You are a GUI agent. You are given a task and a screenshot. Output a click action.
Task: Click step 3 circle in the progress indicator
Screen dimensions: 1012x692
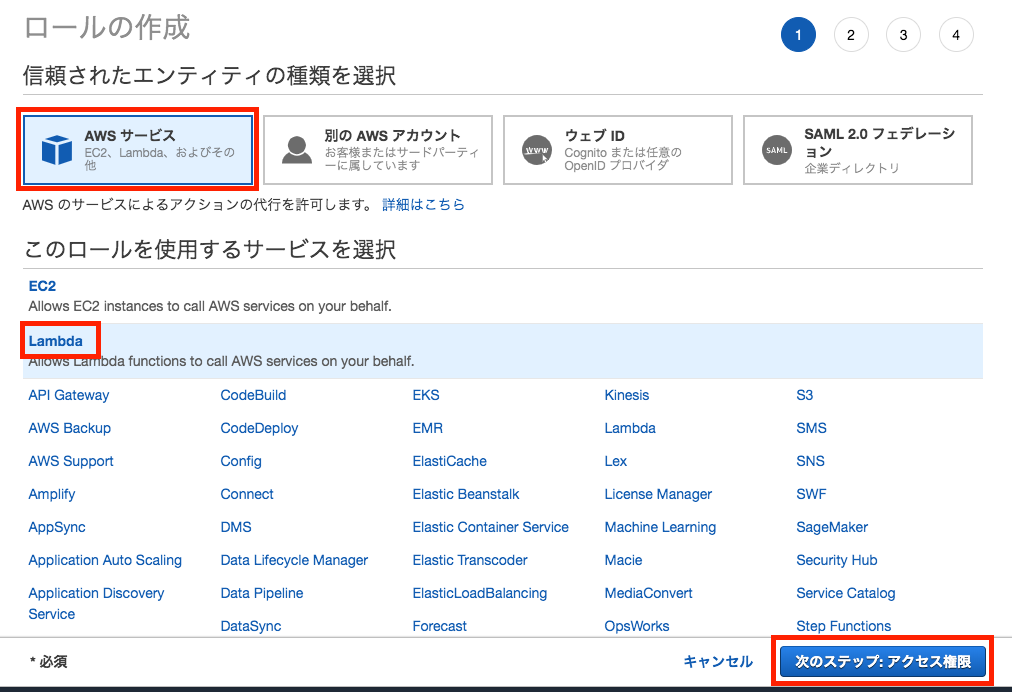pos(903,34)
